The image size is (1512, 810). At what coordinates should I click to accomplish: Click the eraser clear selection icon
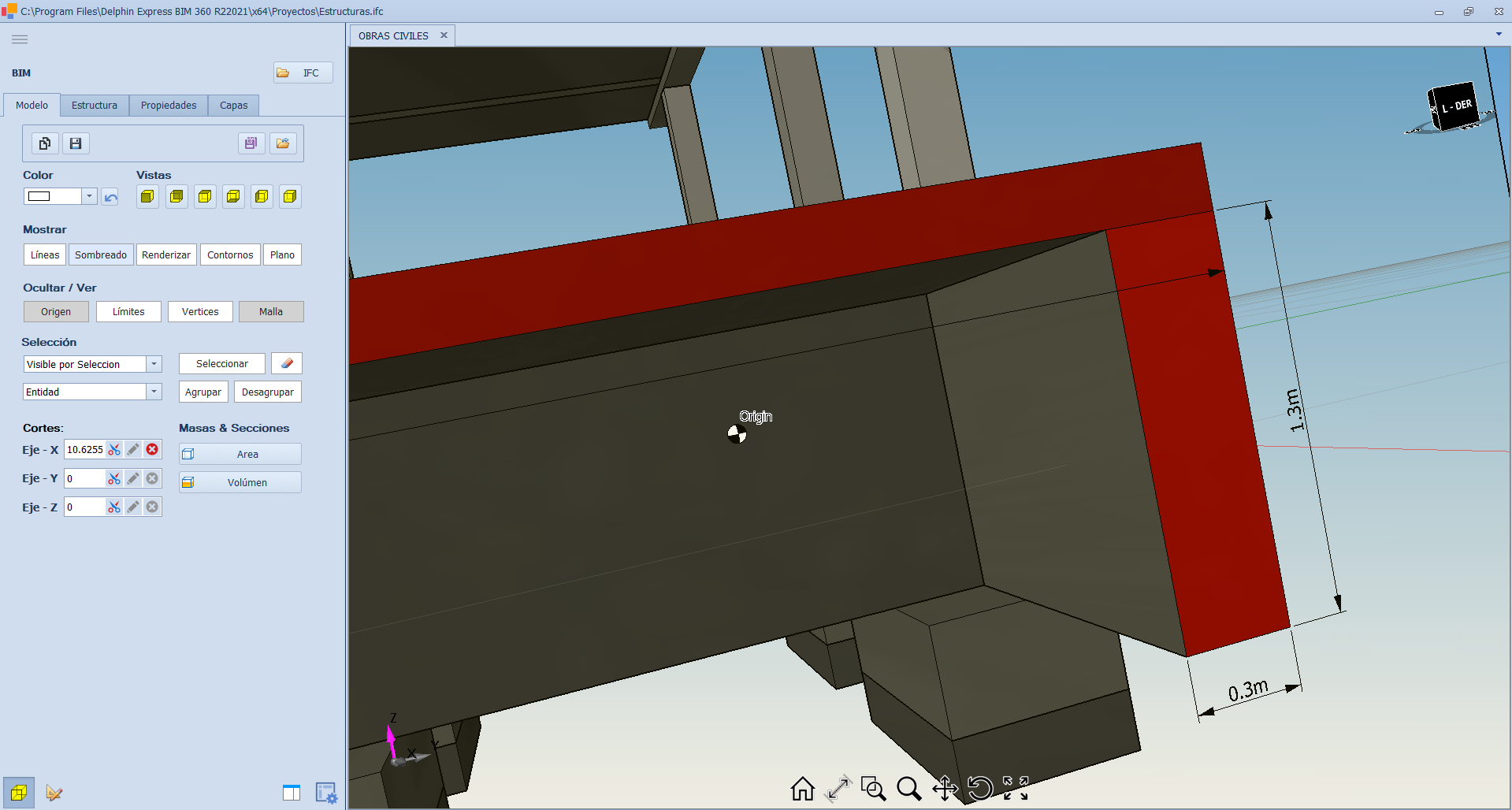pos(287,363)
